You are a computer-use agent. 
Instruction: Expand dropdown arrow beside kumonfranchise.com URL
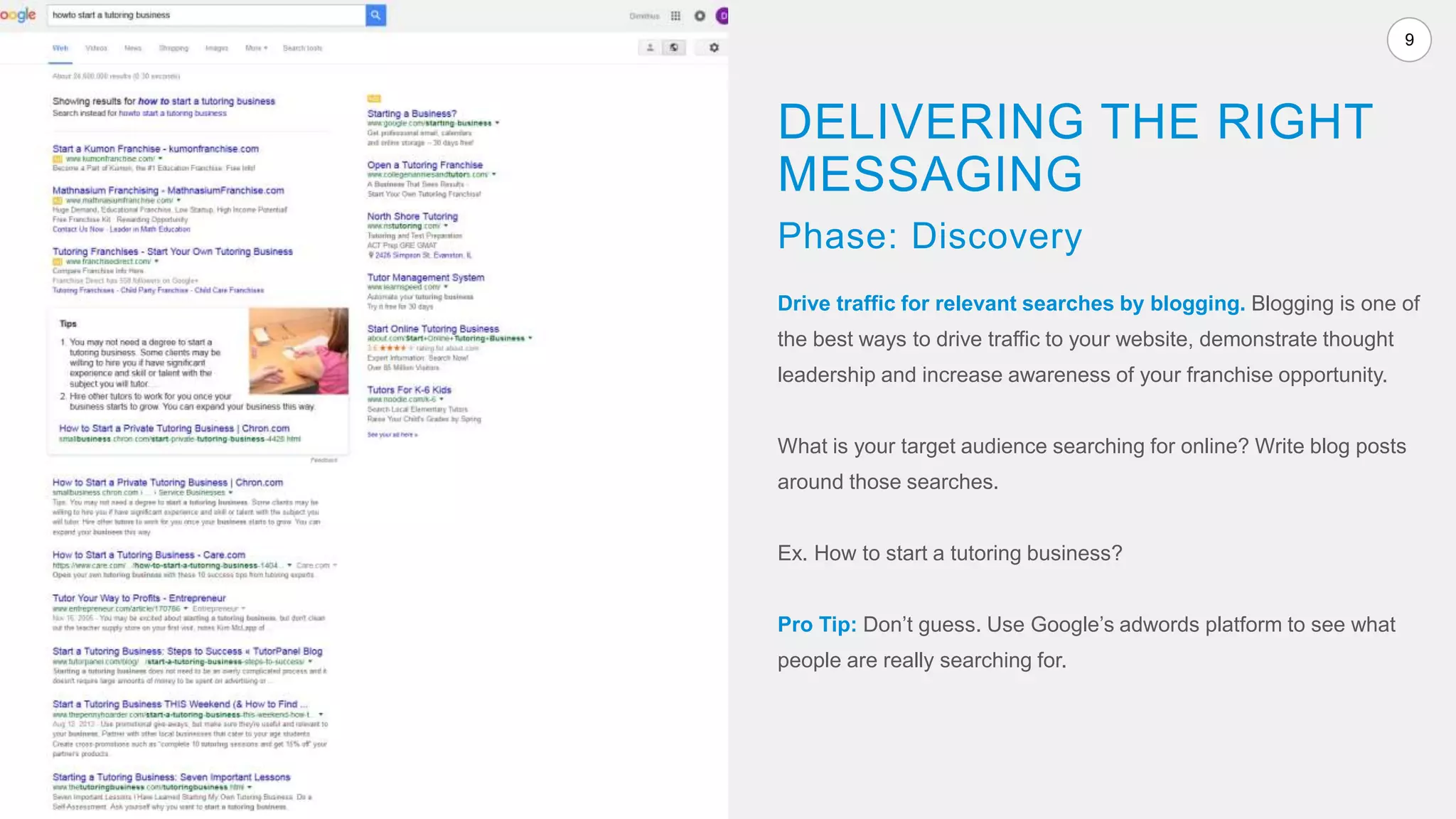(x=161, y=159)
